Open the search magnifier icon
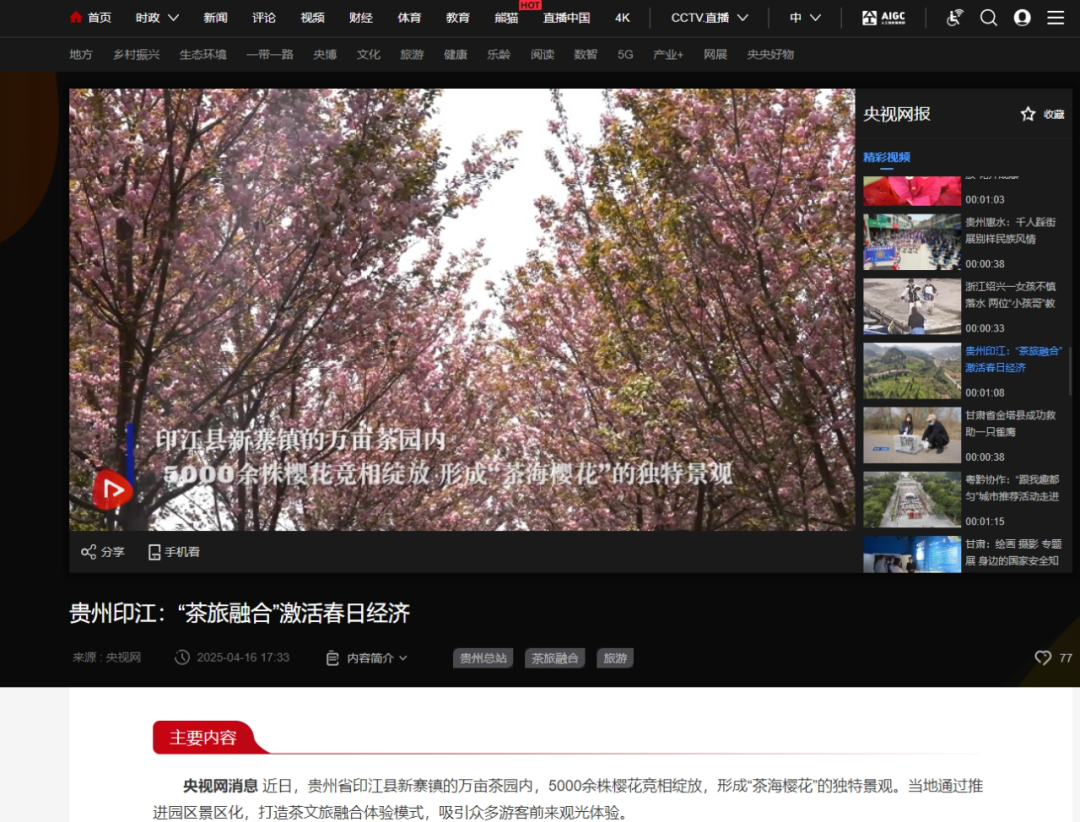 pos(988,18)
